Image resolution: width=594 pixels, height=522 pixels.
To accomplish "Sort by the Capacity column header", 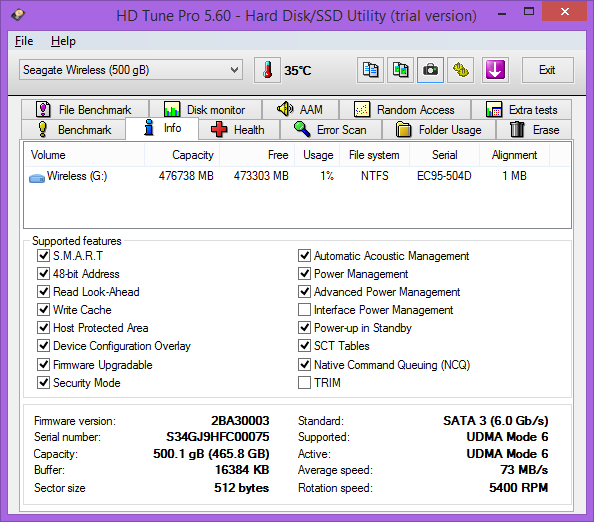I will (182, 155).
